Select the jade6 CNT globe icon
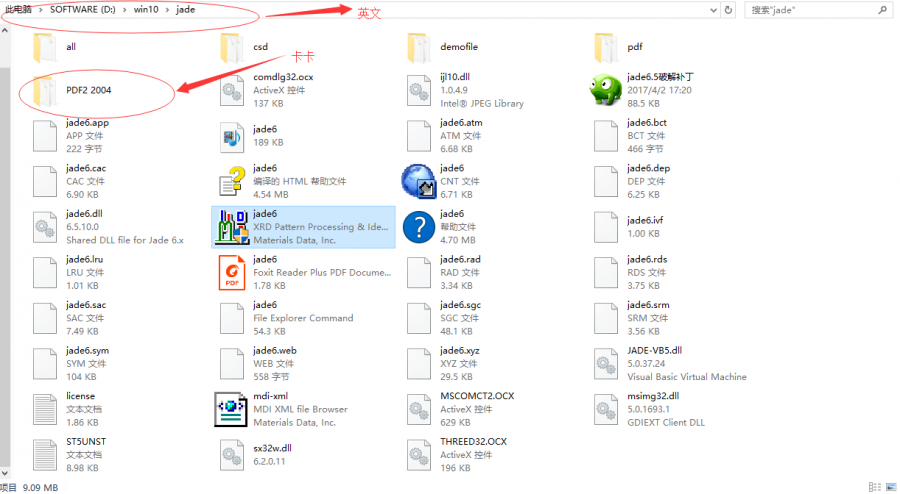 coord(418,181)
